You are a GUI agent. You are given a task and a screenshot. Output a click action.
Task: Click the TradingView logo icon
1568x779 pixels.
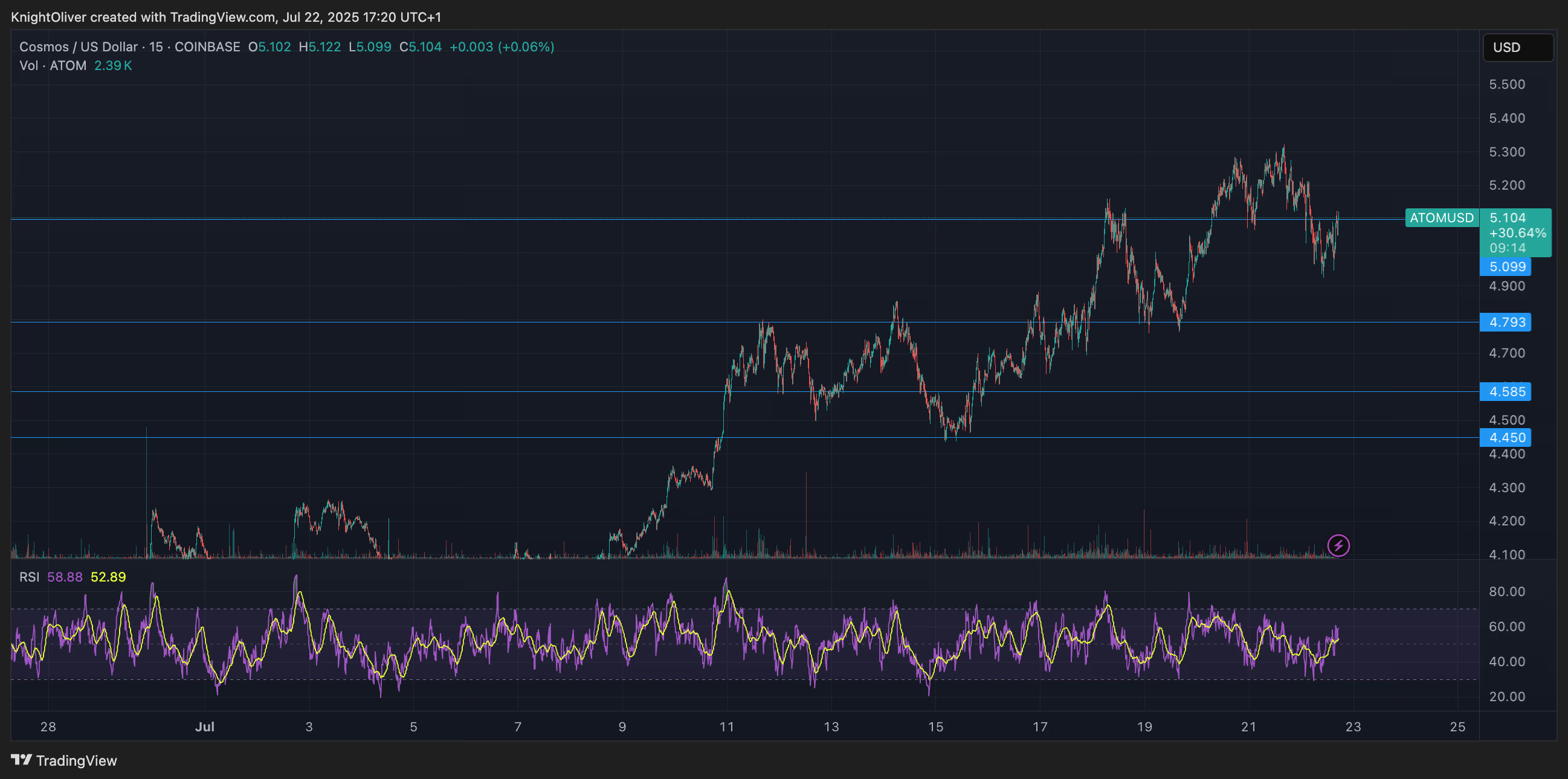[21, 760]
